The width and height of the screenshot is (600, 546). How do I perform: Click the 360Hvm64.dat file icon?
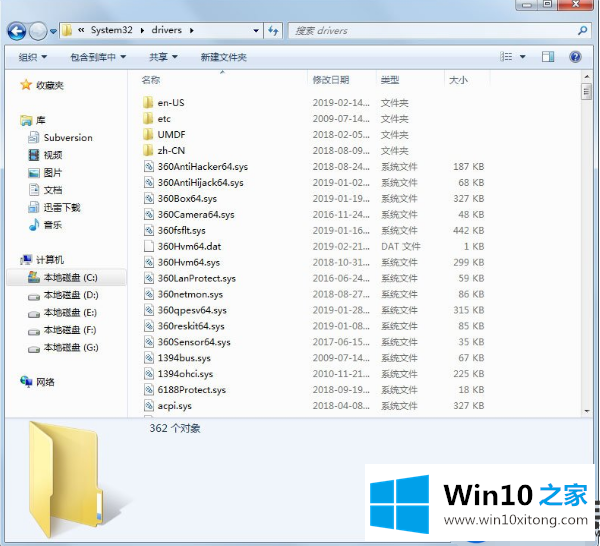click(148, 246)
